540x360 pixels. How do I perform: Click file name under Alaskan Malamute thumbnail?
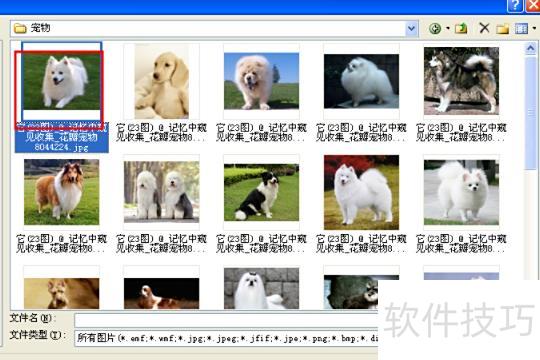click(461, 133)
